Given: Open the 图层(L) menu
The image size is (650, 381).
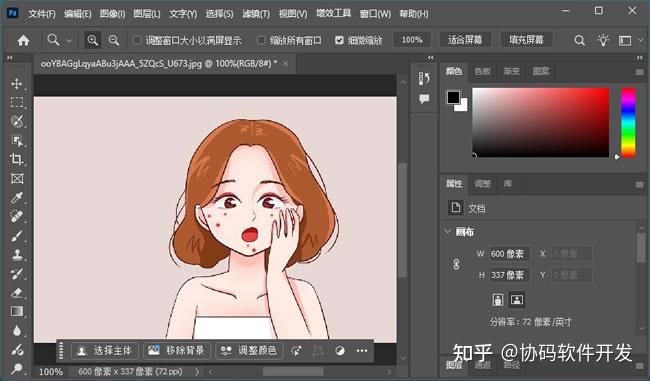Looking at the screenshot, I should (147, 14).
